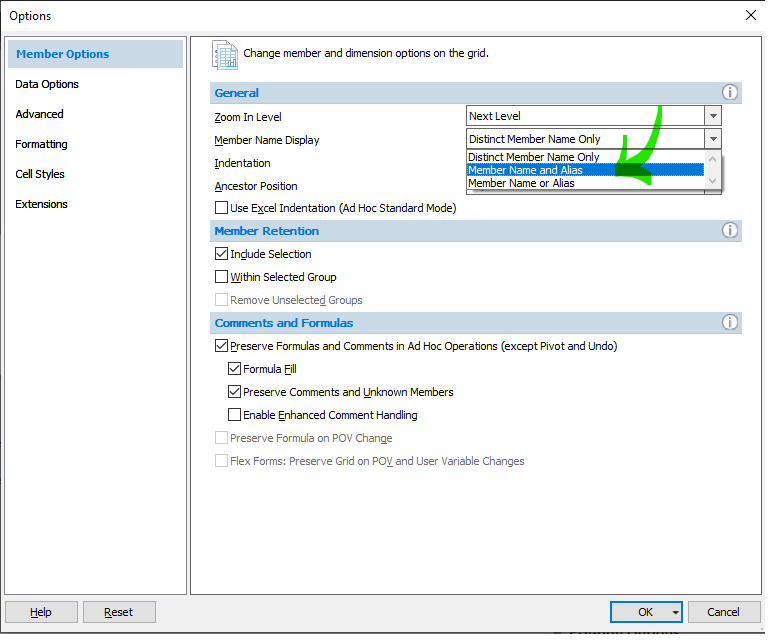
Task: Choose Member Name and Alias option
Action: 586,170
